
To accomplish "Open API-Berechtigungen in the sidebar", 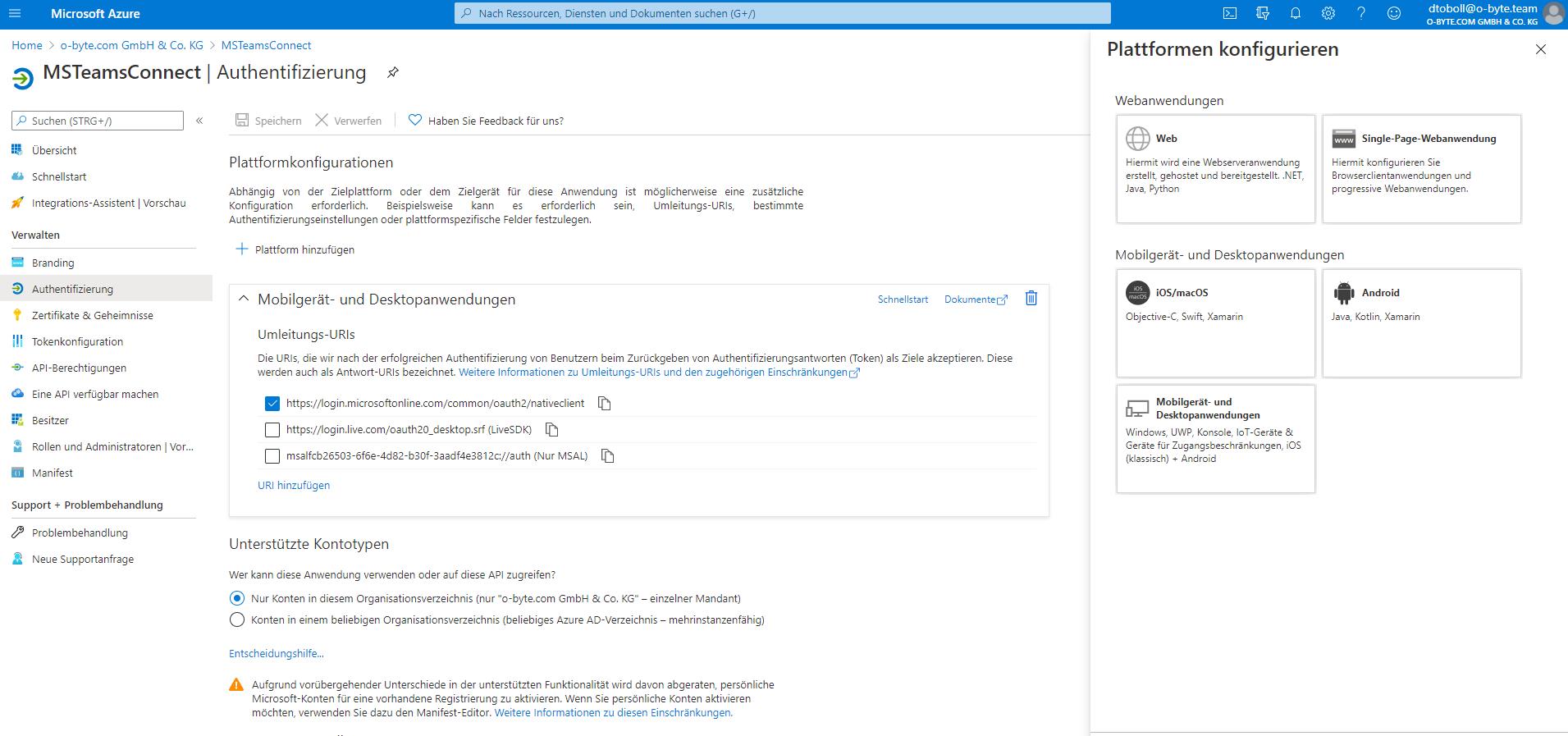I will coord(79,368).
